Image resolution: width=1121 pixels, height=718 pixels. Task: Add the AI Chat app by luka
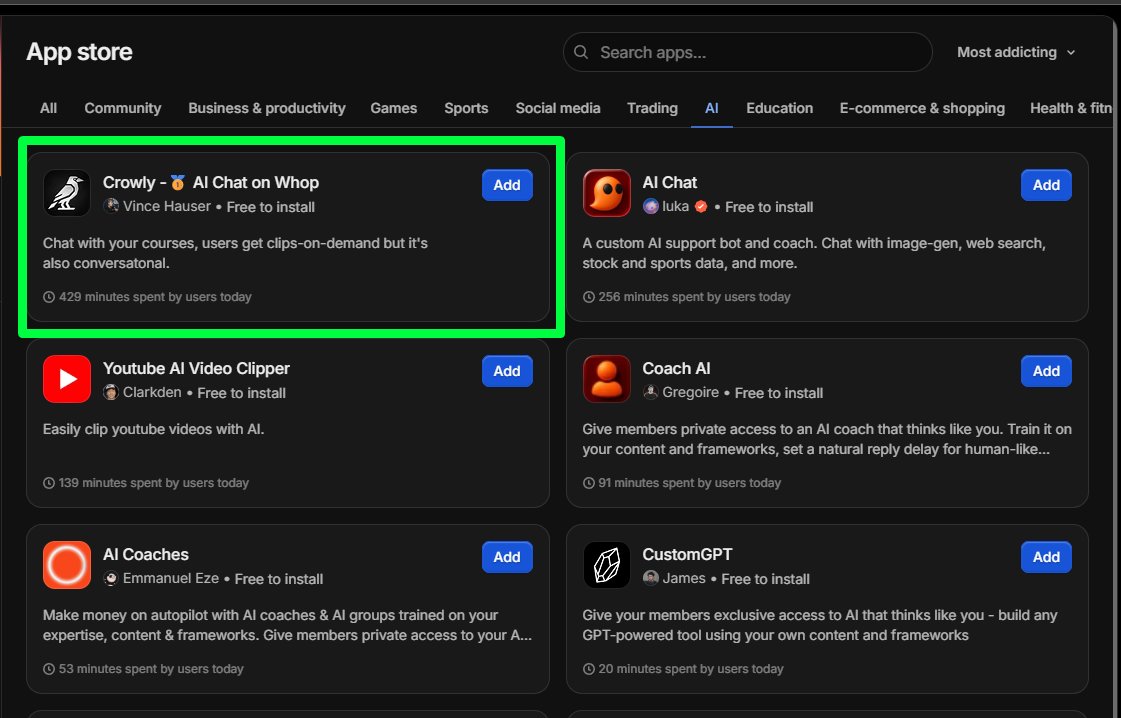(x=1046, y=185)
